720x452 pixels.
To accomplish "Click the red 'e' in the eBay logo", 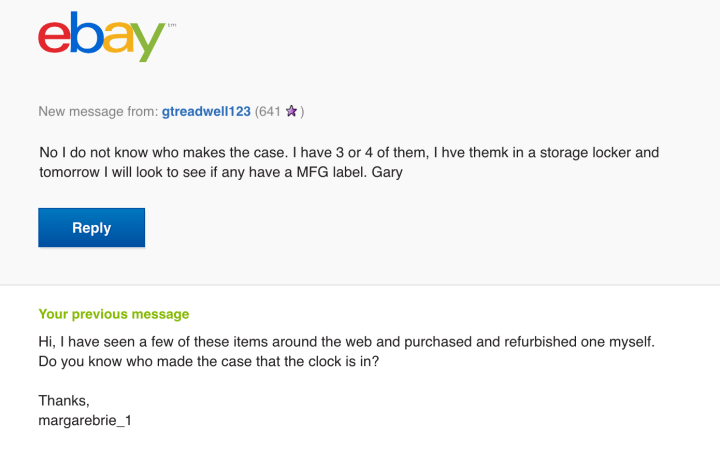I will (56, 38).
